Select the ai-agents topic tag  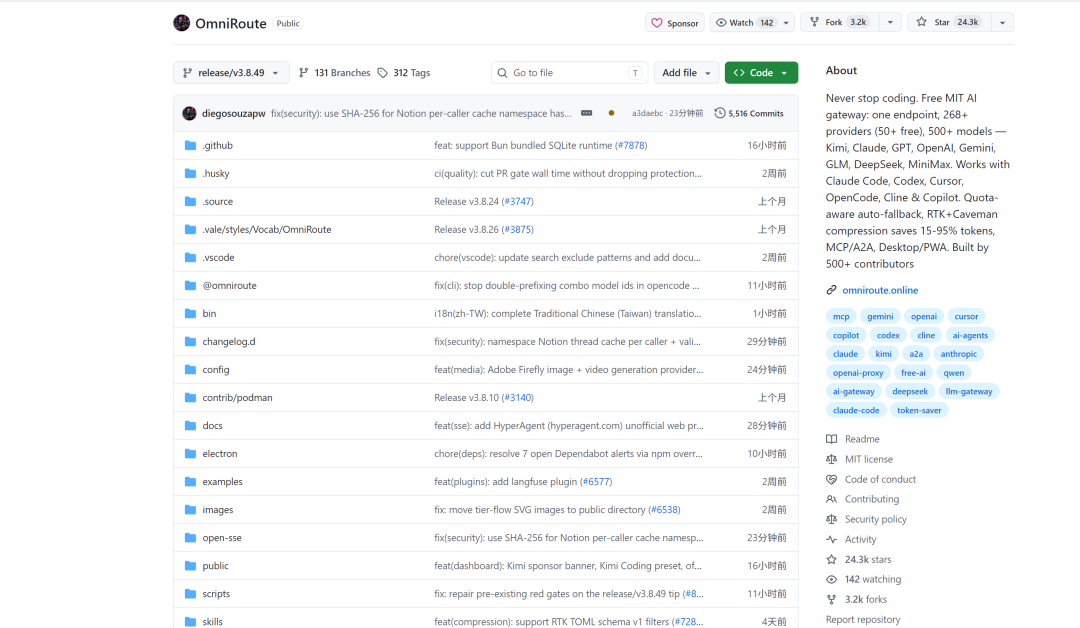pyautogui.click(x=970, y=335)
